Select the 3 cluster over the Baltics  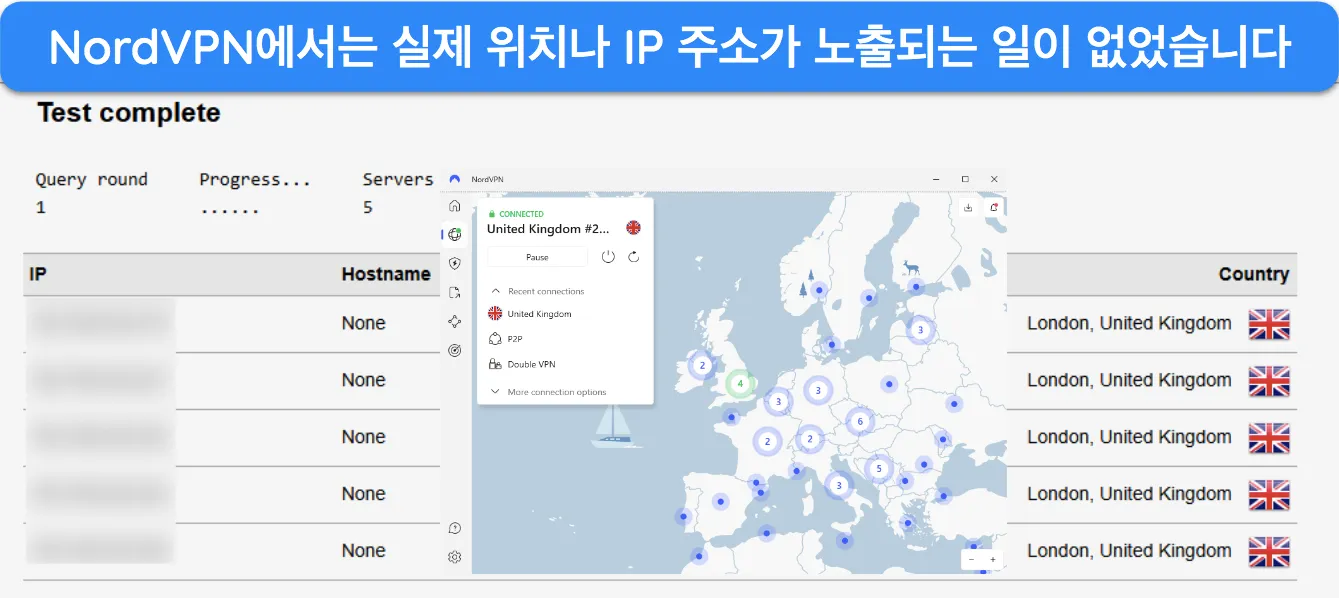pyautogui.click(x=920, y=329)
